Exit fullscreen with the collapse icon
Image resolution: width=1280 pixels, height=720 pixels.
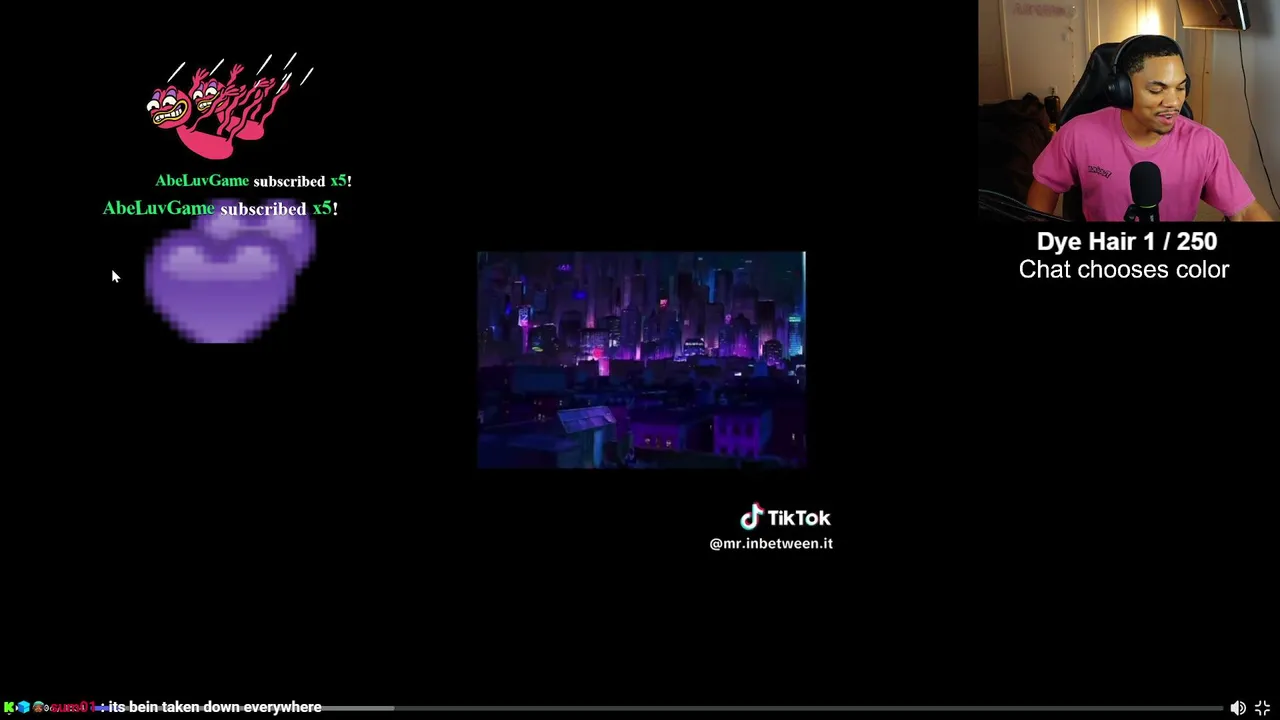(1262, 708)
